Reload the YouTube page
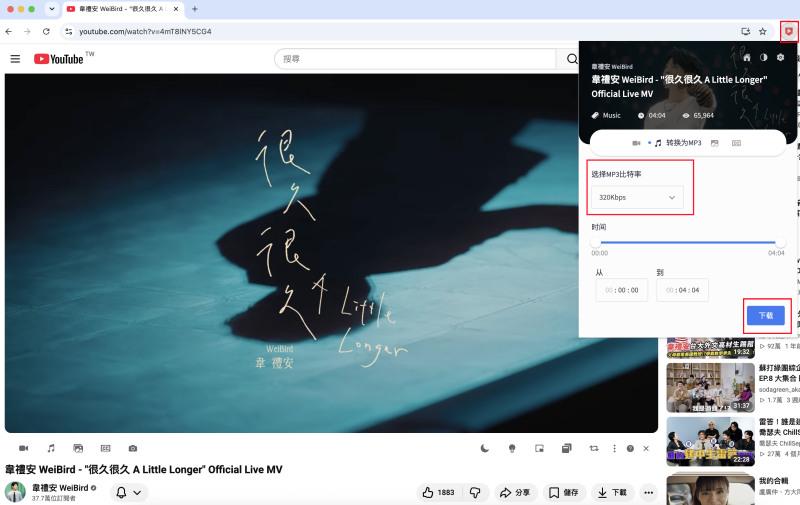The image size is (800, 505). pyautogui.click(x=46, y=32)
